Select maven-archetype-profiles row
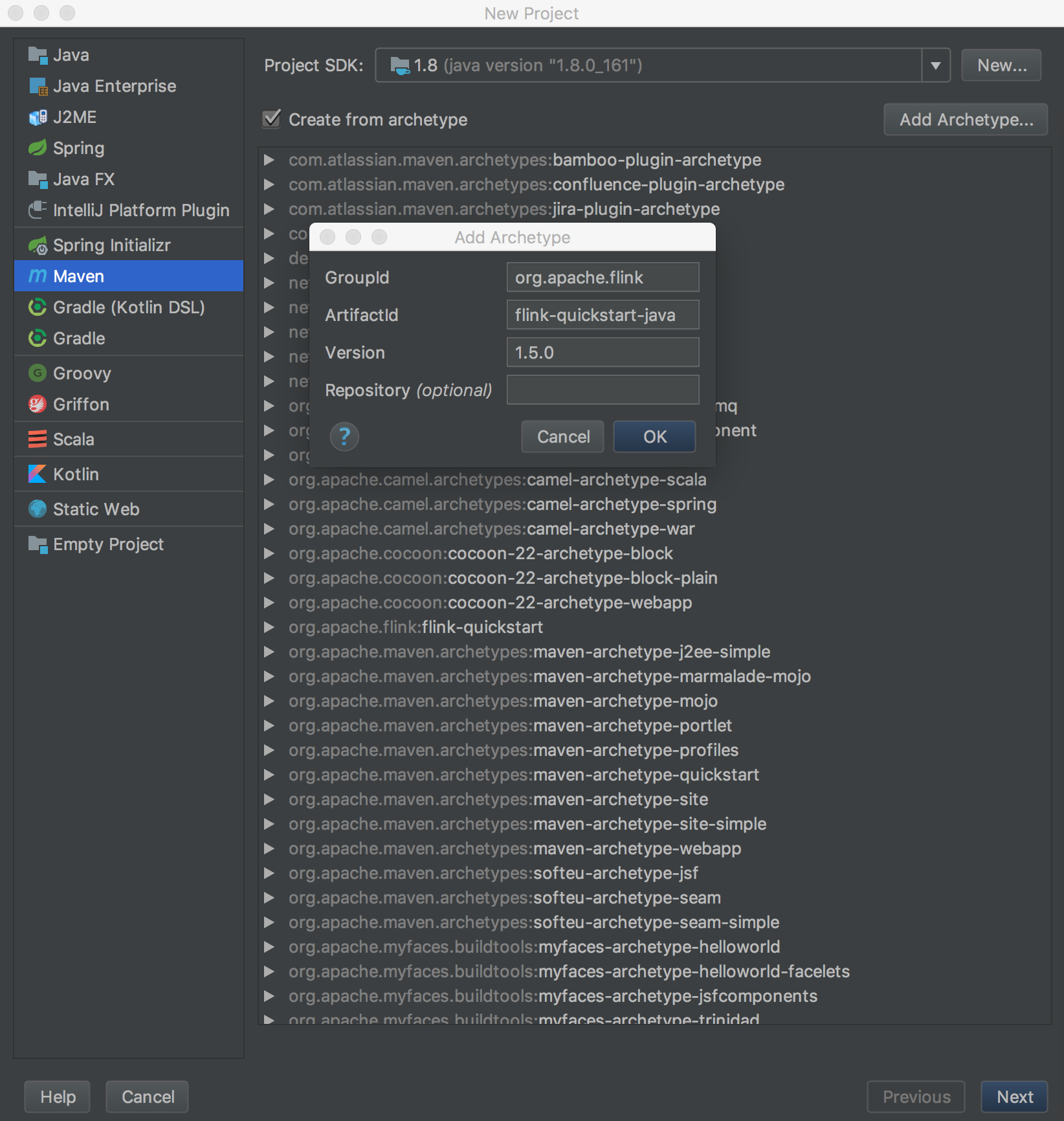 (x=654, y=750)
